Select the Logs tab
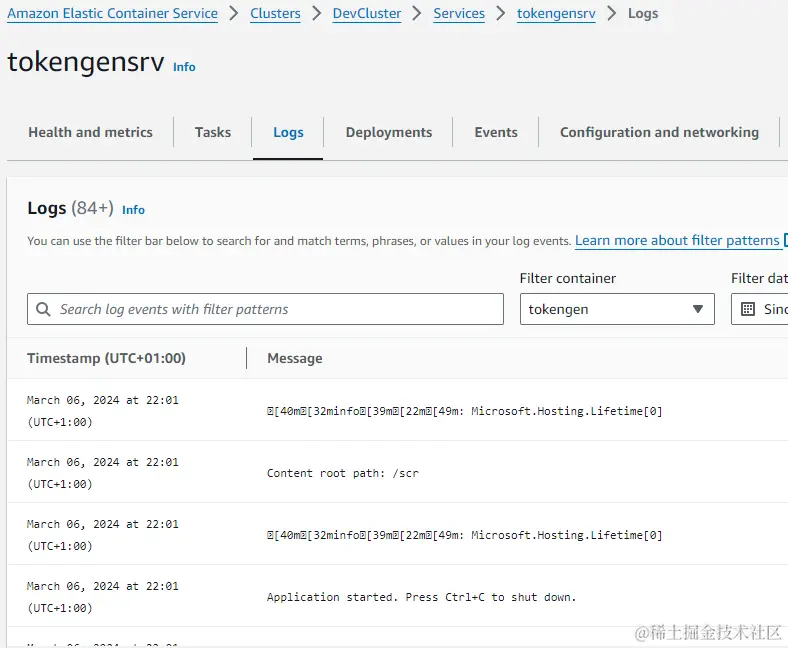 (288, 132)
